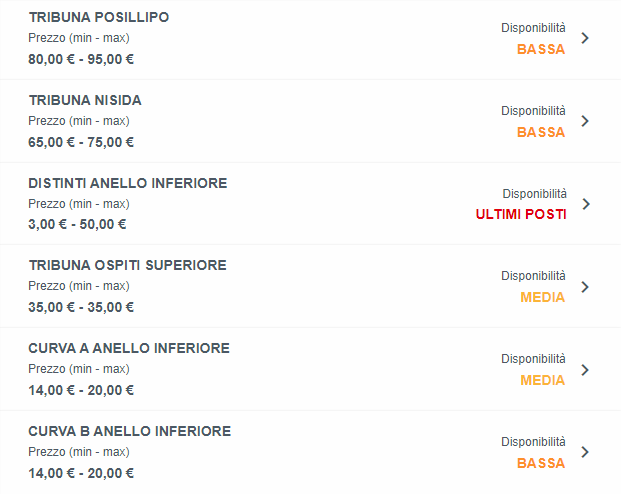This screenshot has height=494, width=621.
Task: Expand the Tribuna Posillipo chevron arrow
Action: pos(585,38)
